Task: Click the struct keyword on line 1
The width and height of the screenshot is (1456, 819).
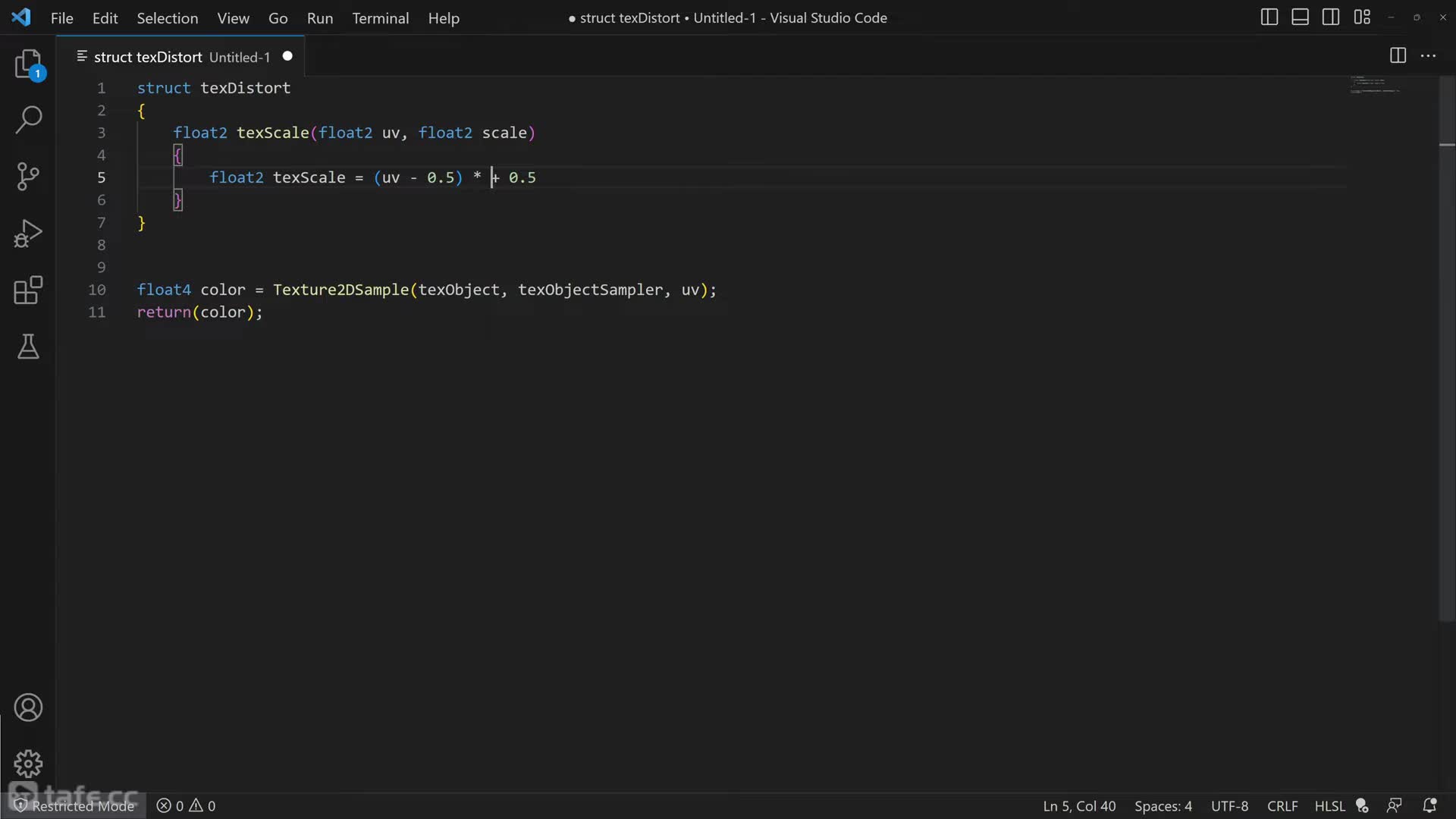Action: pyautogui.click(x=164, y=88)
